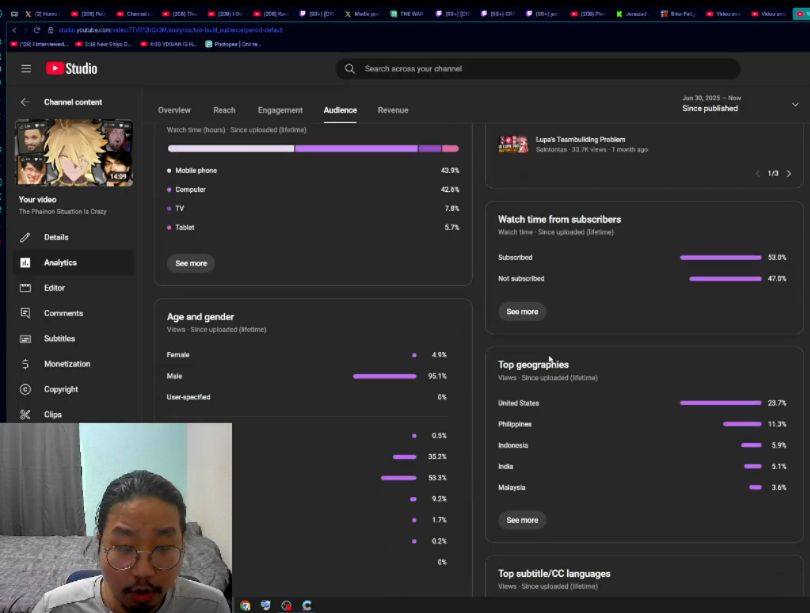Click the blue C app taskbar icon
Image resolution: width=810 pixels, height=613 pixels.
[307, 606]
